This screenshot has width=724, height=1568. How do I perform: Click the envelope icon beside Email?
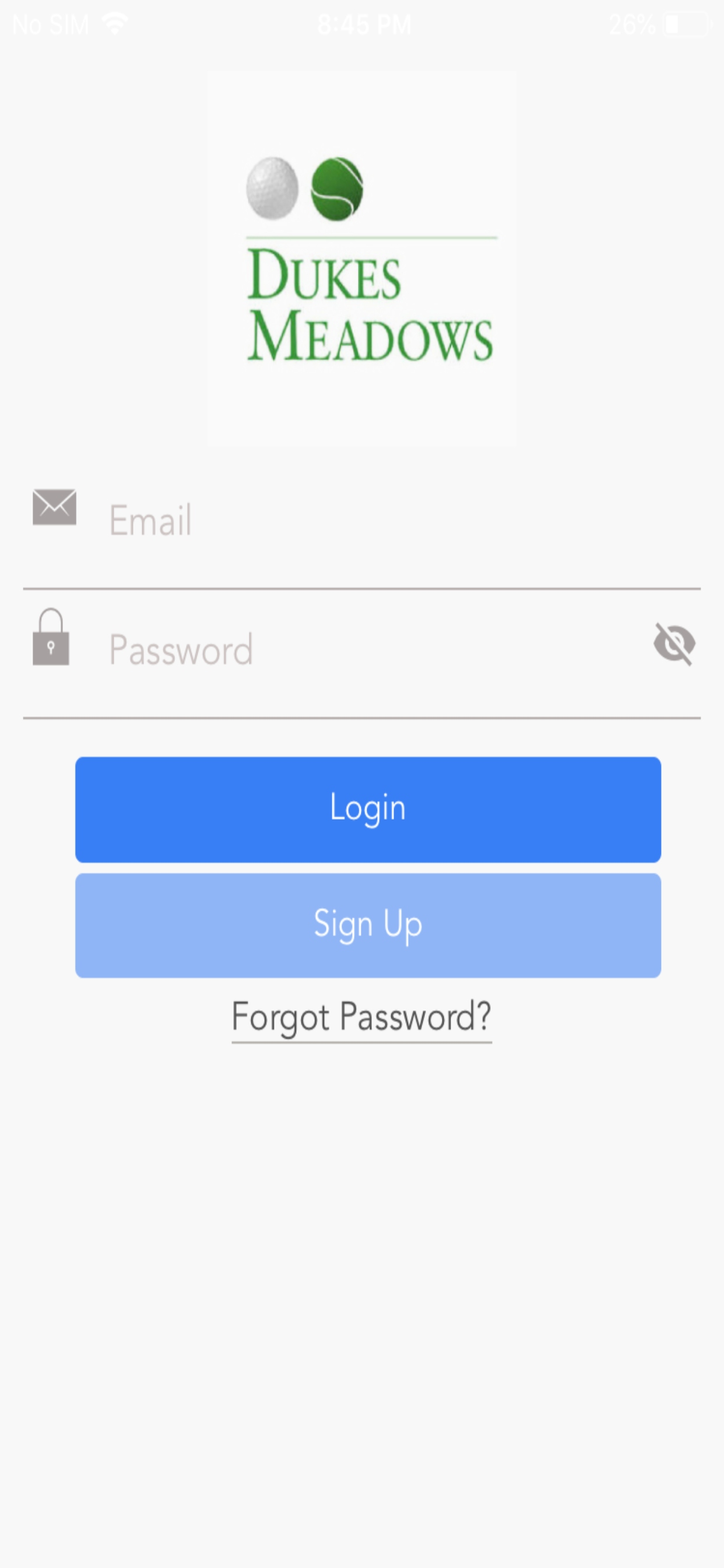tap(54, 506)
